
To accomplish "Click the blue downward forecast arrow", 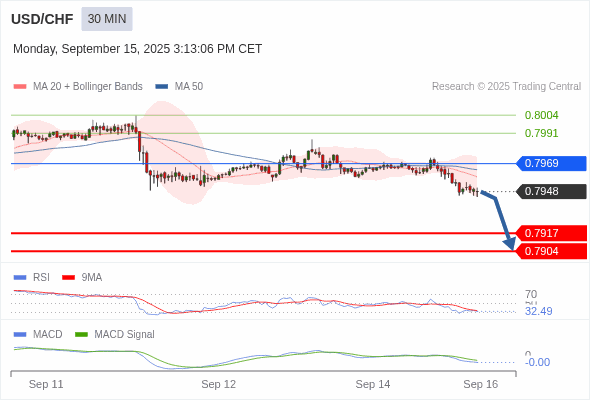I will click(499, 220).
